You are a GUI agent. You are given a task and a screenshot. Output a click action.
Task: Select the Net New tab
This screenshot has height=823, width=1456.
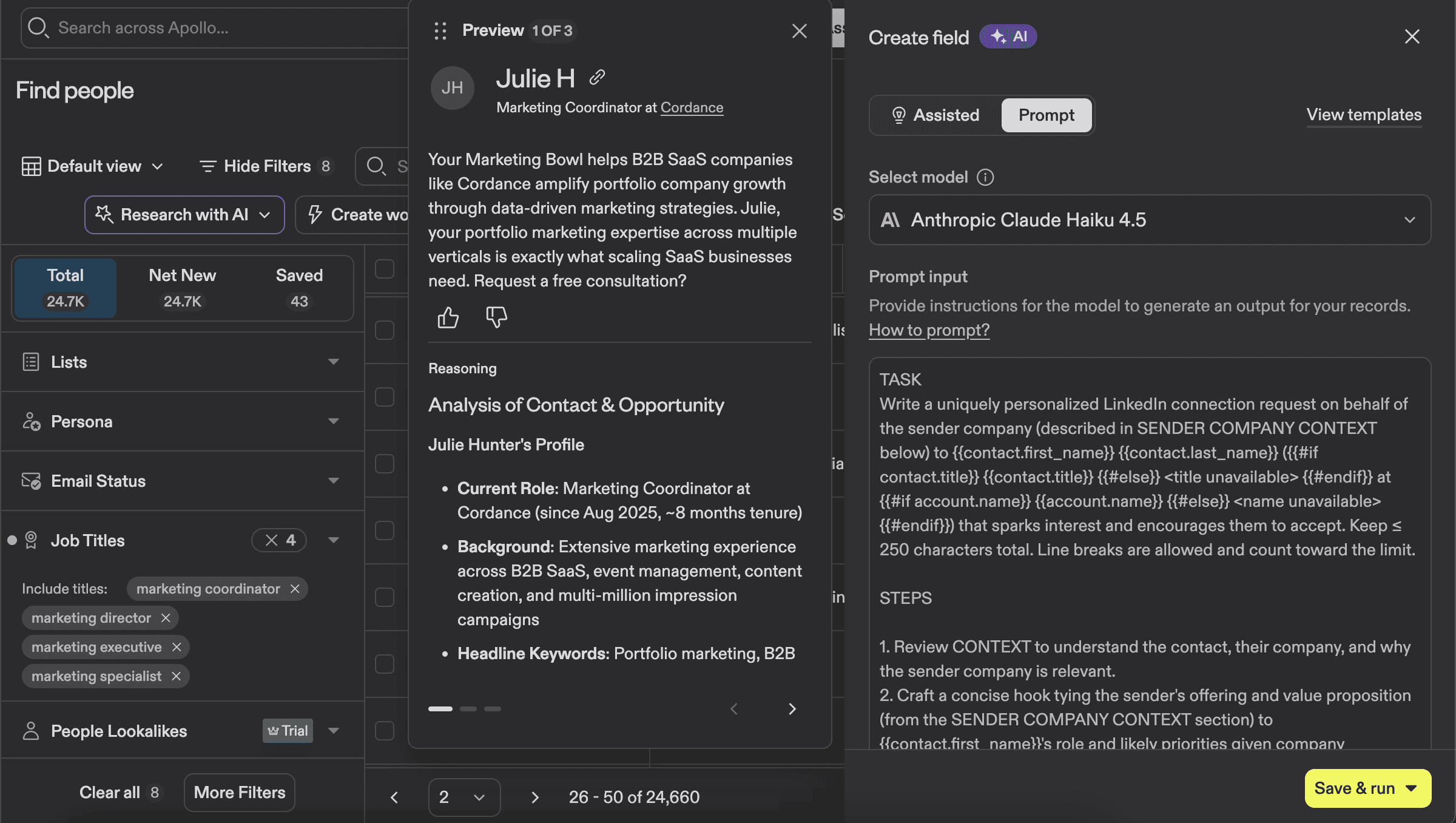(x=182, y=288)
